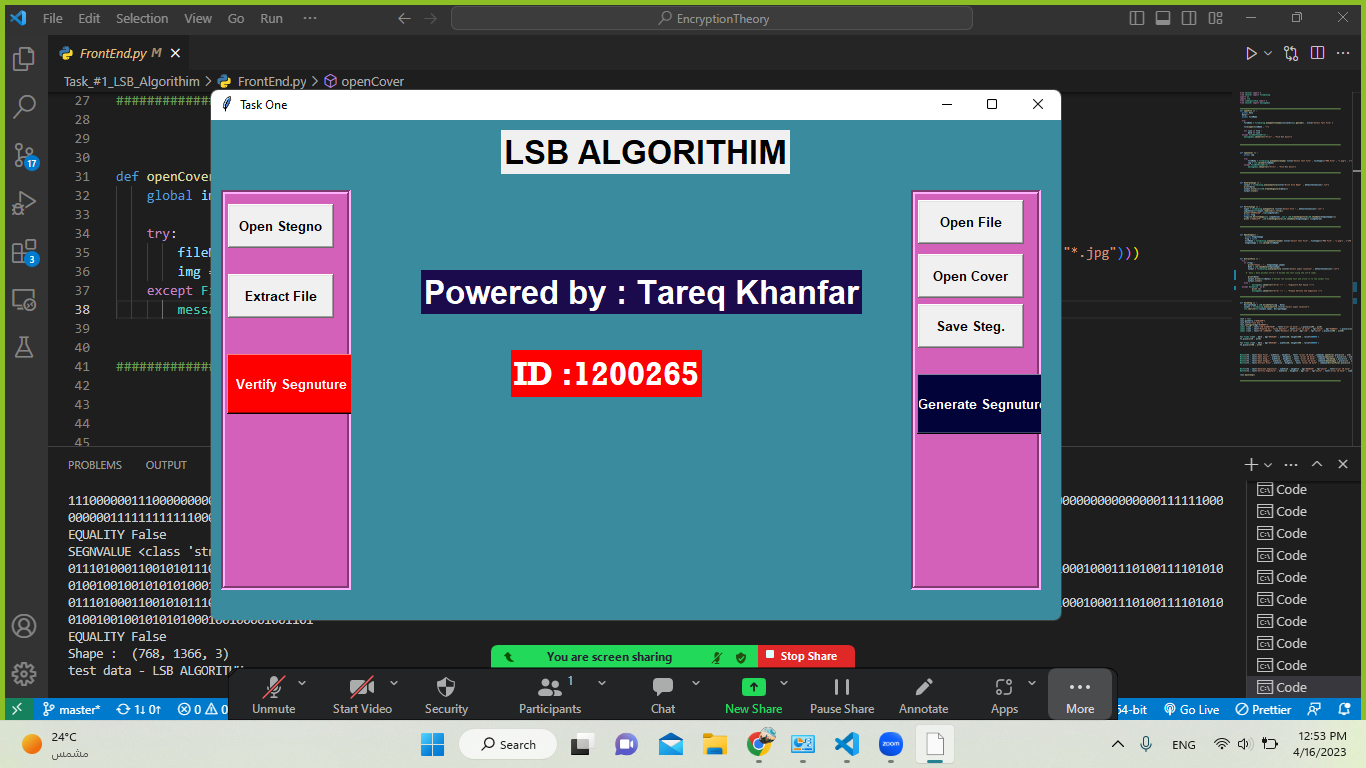Open the run button dropdown chevron
The width and height of the screenshot is (1366, 768).
pyautogui.click(x=1269, y=53)
